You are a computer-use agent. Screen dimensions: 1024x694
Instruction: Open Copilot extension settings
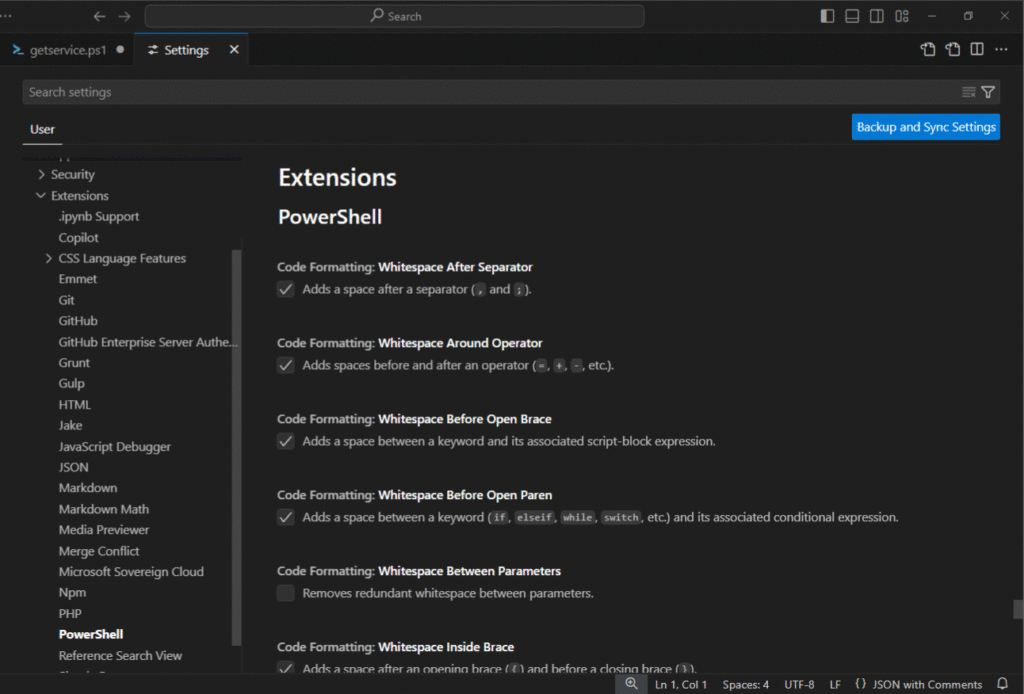pos(78,238)
